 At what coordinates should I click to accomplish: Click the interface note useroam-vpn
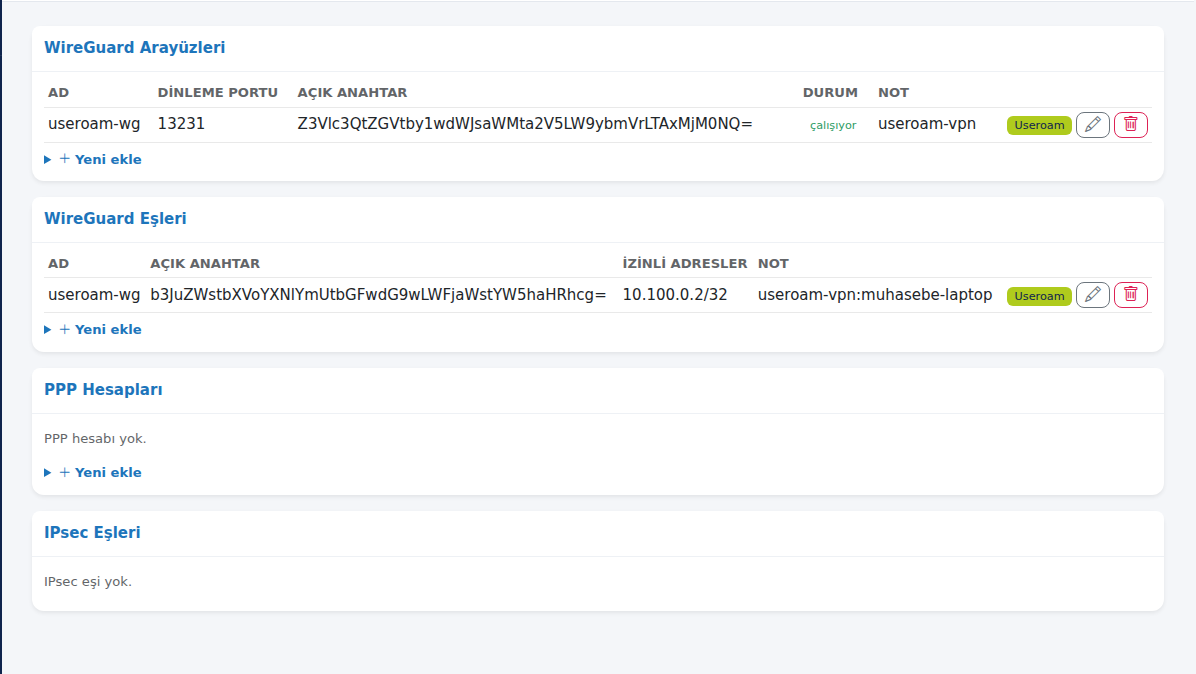coord(927,124)
